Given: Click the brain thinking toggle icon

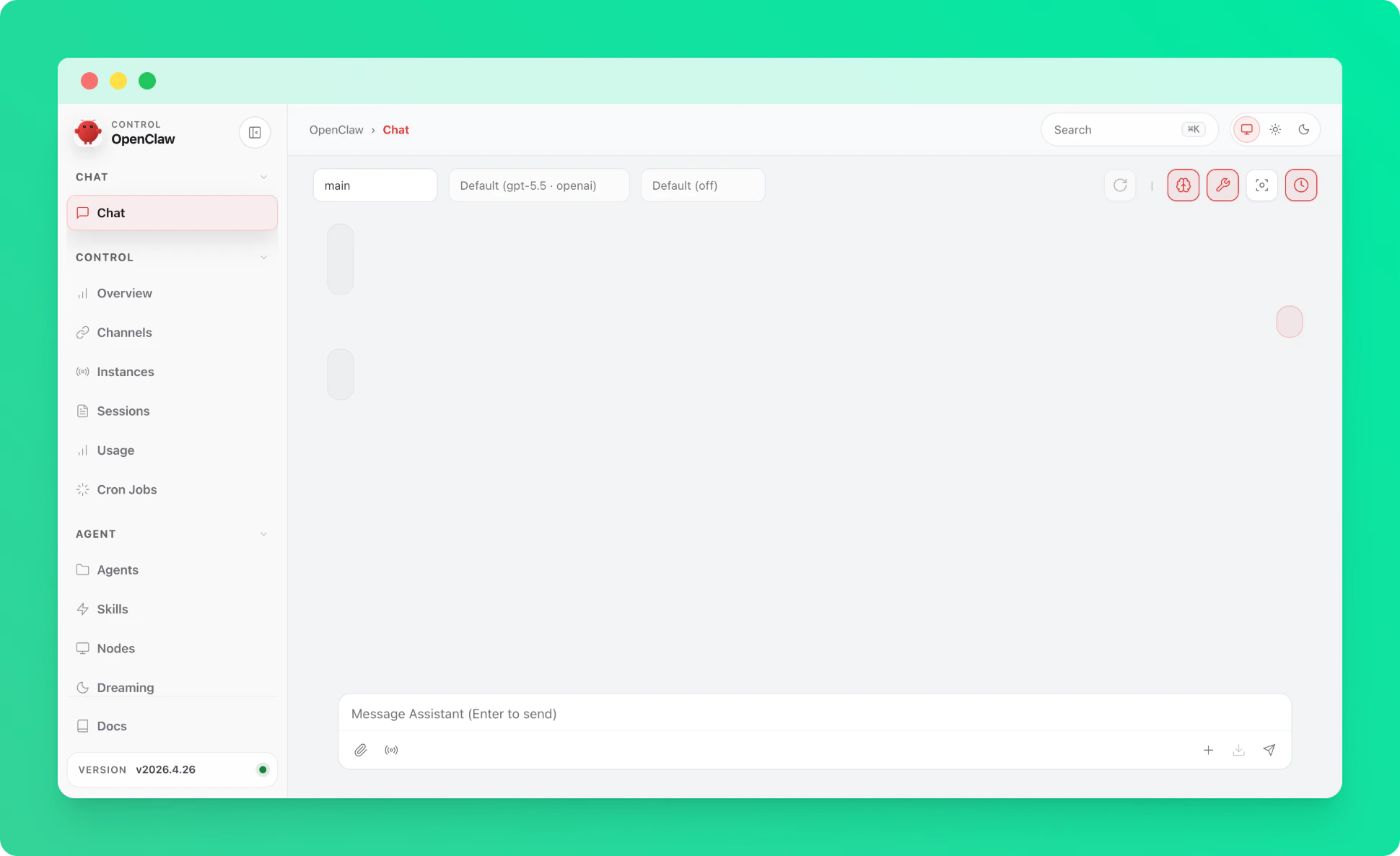Looking at the screenshot, I should (1183, 185).
